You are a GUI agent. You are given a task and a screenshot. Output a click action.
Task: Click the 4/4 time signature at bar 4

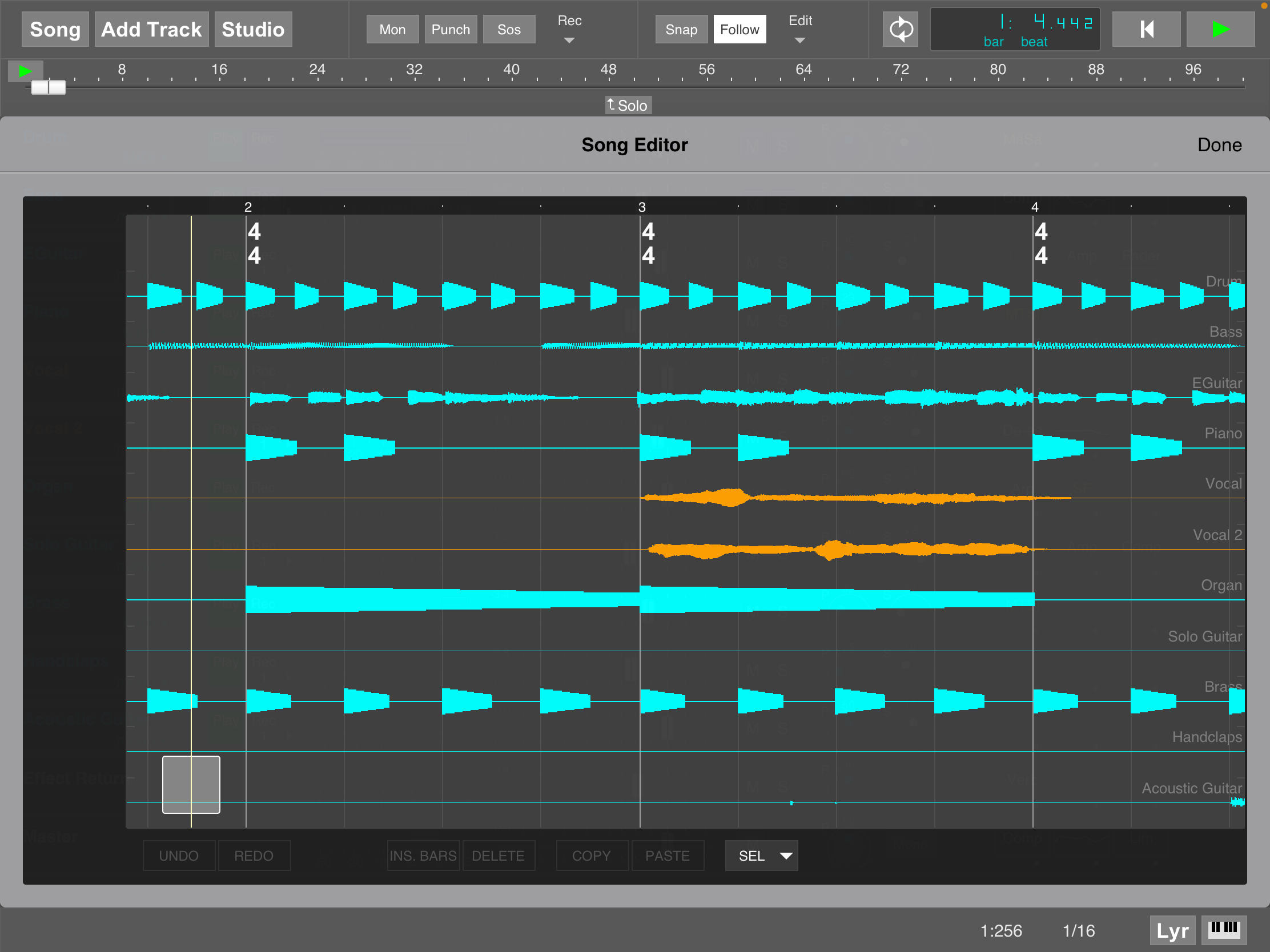tap(1041, 243)
